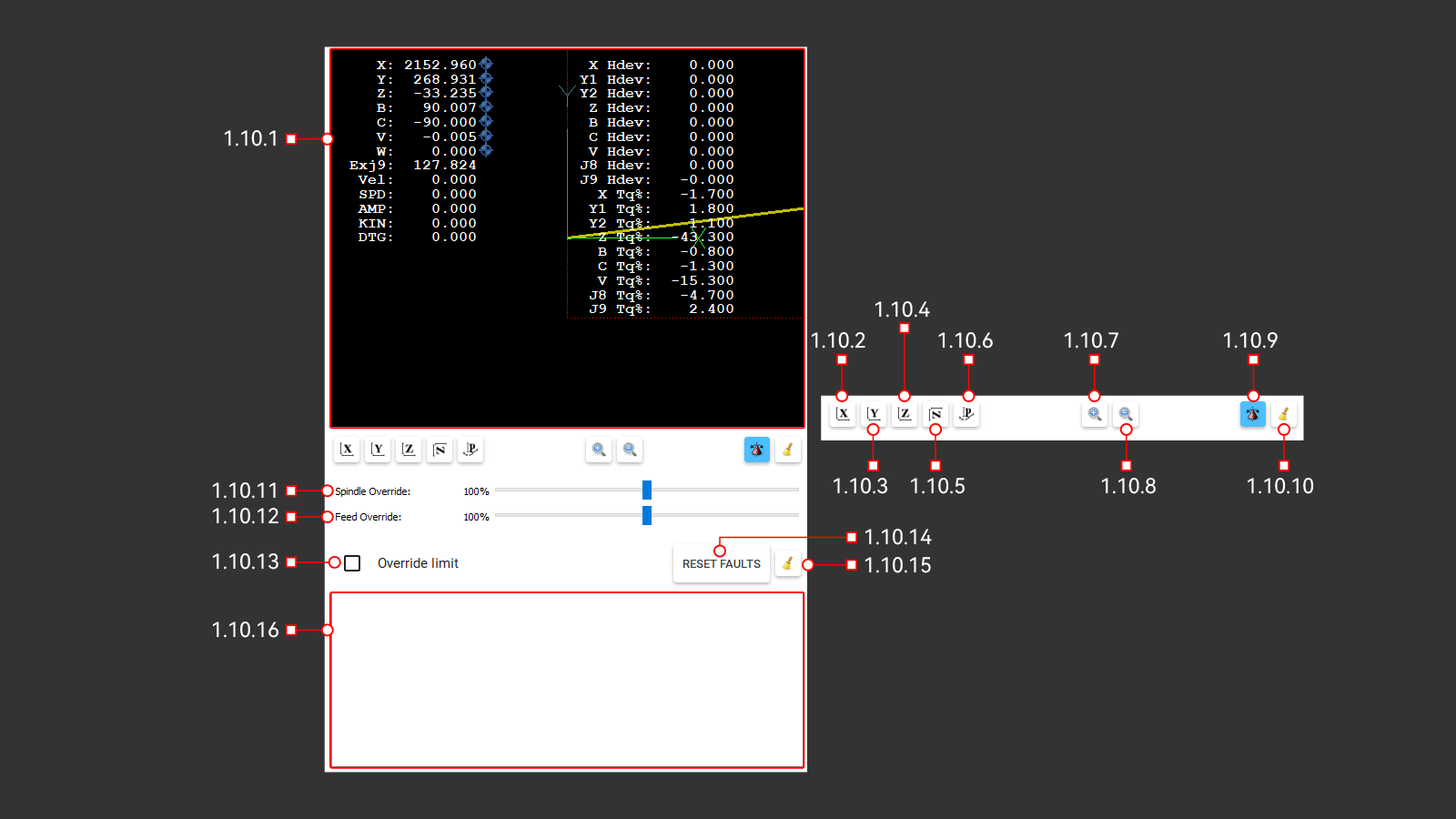This screenshot has height=819, width=1456.
Task: Select the P perspective view tool
Action: click(470, 450)
